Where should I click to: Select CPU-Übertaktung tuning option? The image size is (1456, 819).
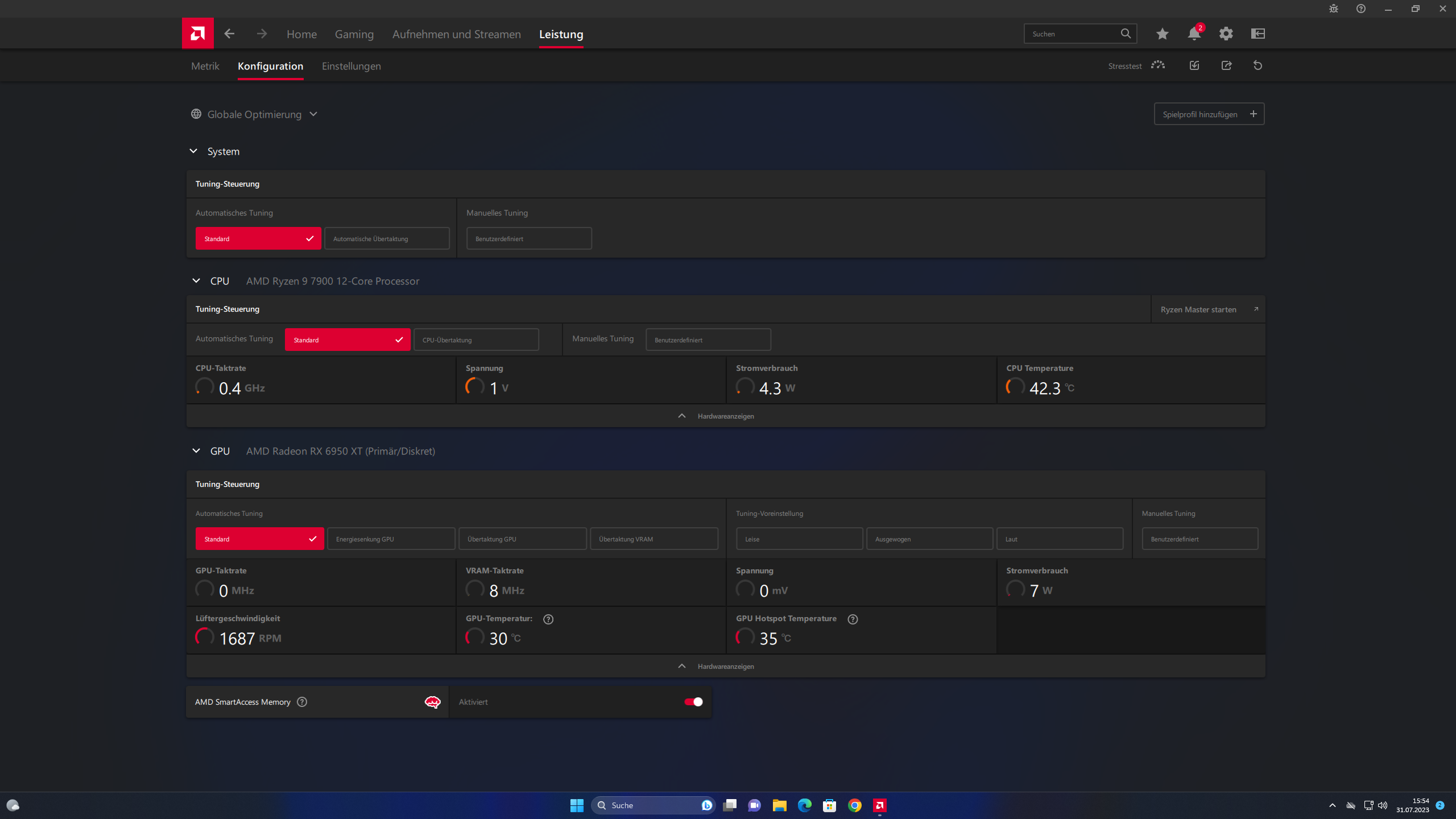(476, 340)
